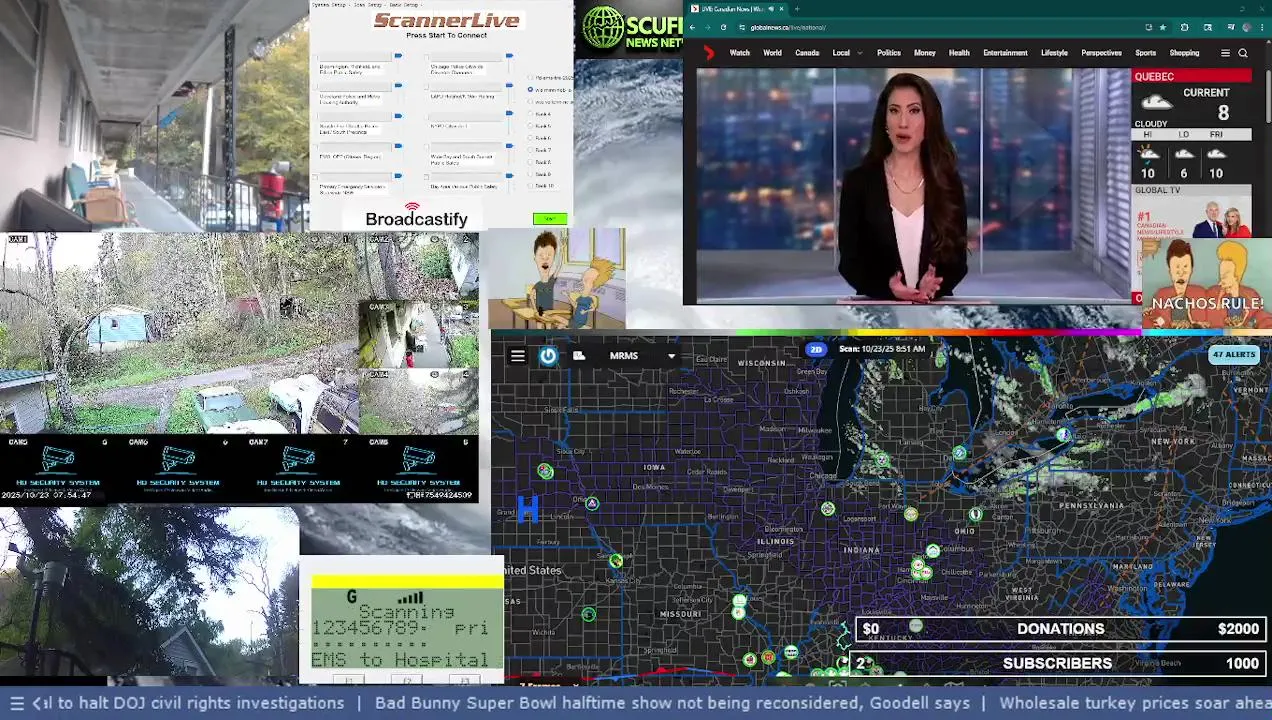This screenshot has height=720, width=1272.
Task: Go to the Lifestyle section
Action: (1054, 53)
